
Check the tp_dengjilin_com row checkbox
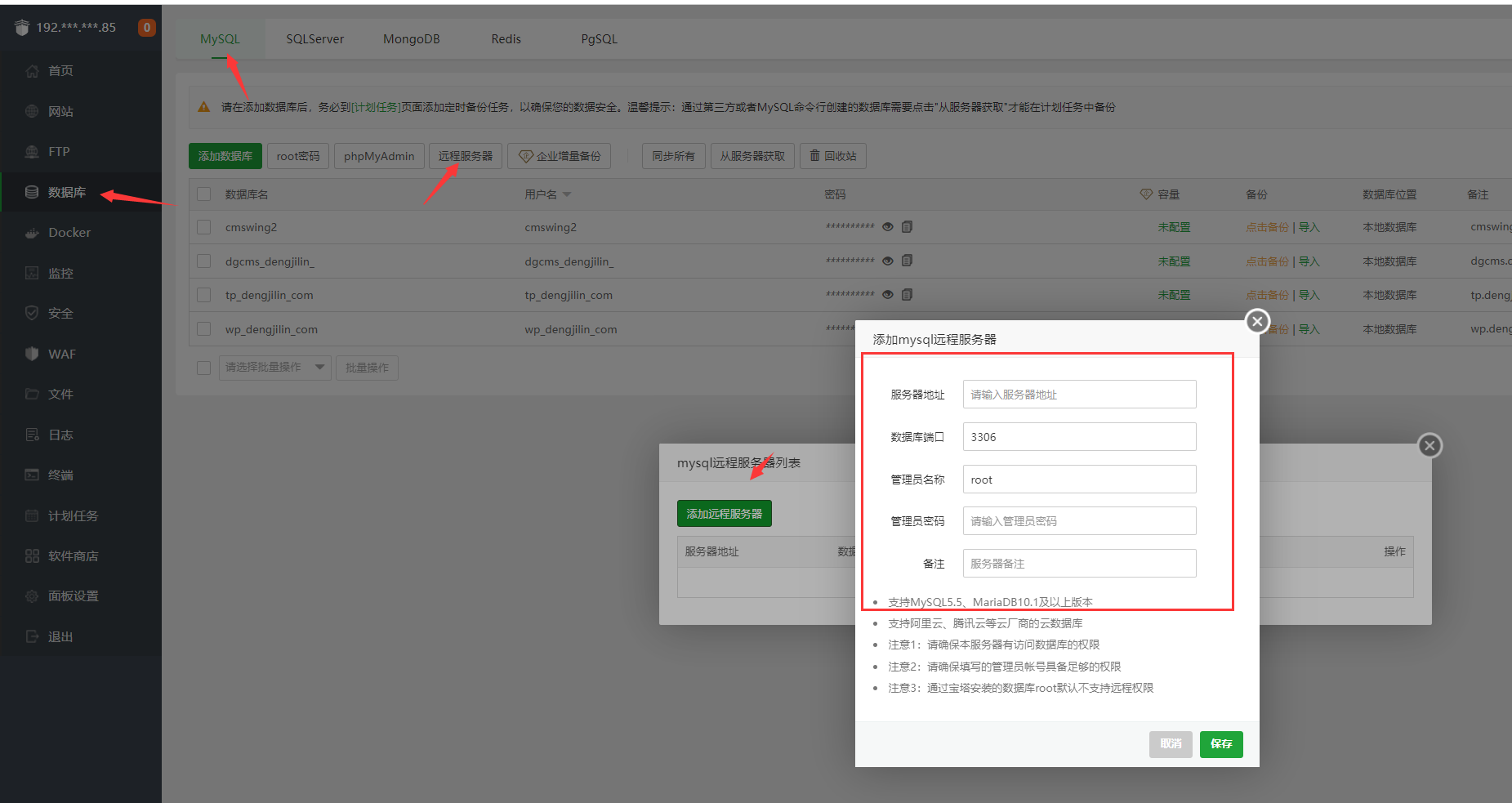tap(204, 295)
